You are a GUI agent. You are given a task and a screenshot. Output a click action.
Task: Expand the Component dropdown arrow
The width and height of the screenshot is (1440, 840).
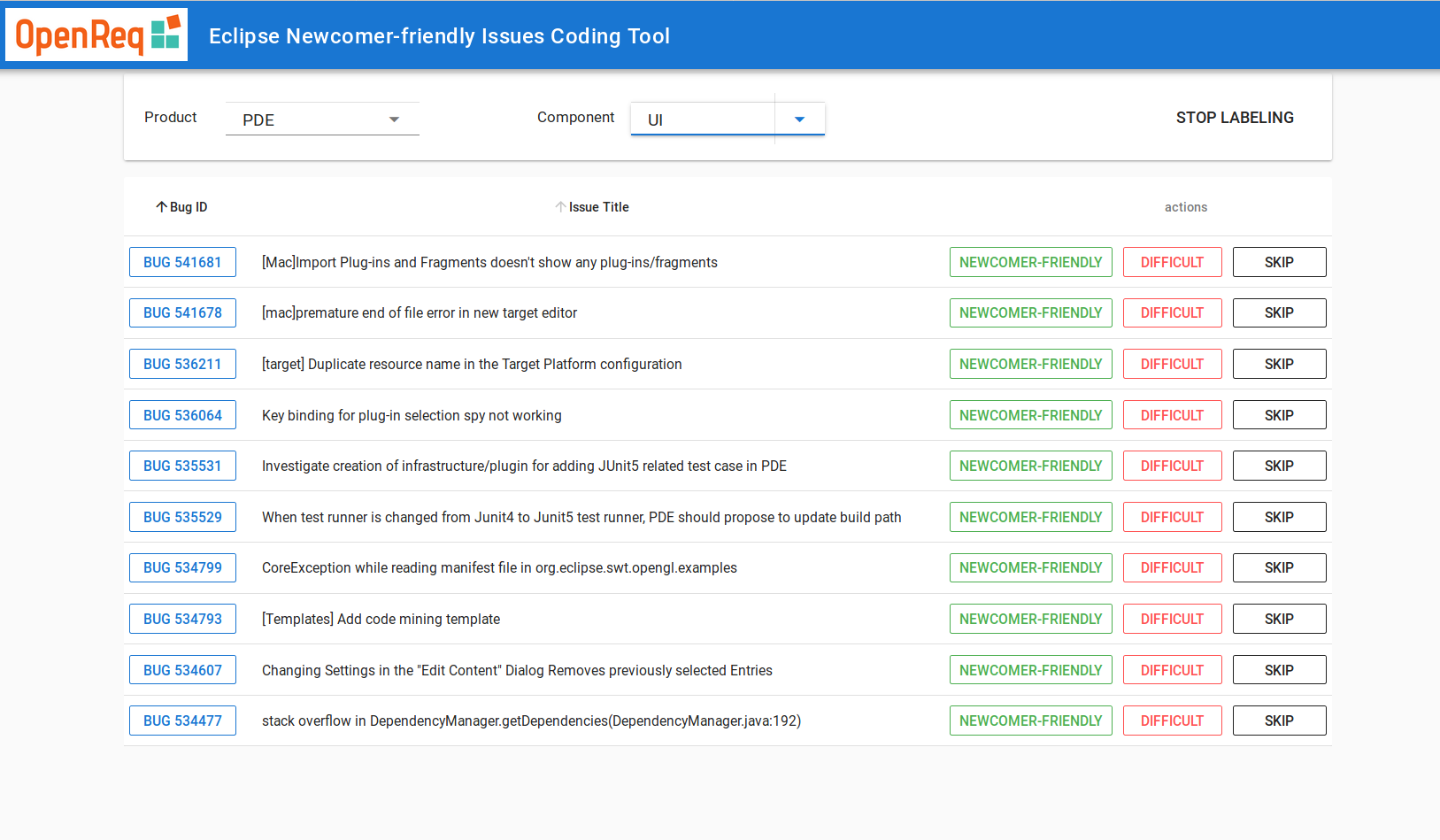(799, 119)
